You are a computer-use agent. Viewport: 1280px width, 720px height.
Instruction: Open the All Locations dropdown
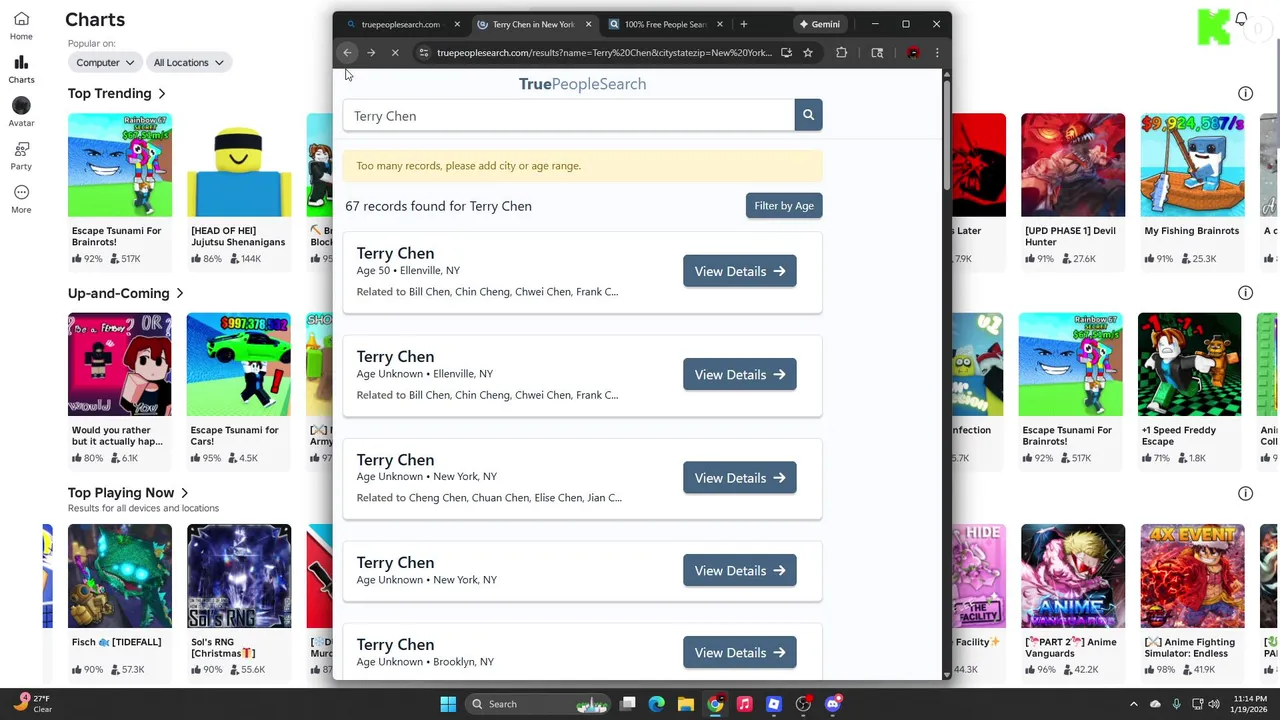click(x=188, y=62)
